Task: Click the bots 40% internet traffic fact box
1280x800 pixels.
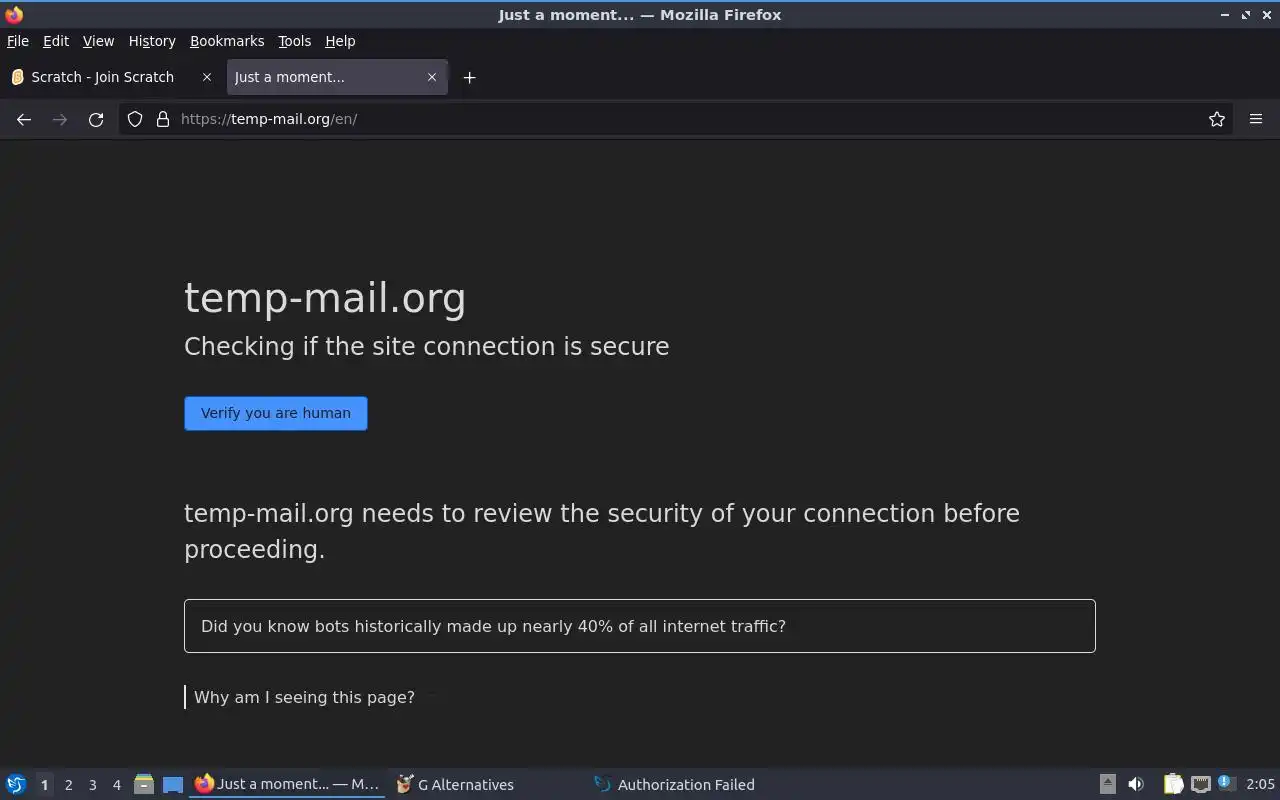Action: click(640, 626)
